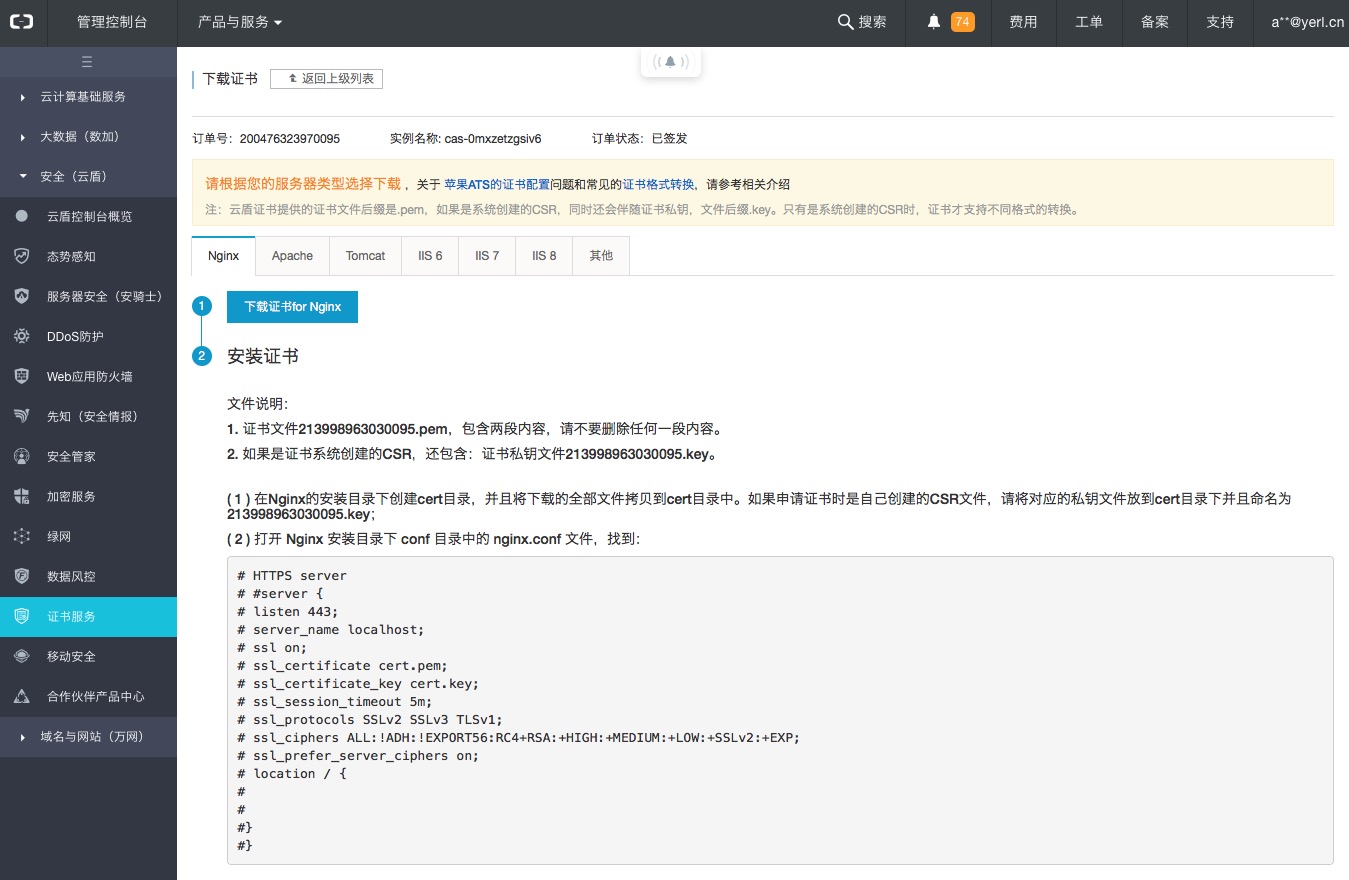Viewport: 1349px width, 880px height.
Task: Open 工单 menu in top bar
Action: point(1089,22)
